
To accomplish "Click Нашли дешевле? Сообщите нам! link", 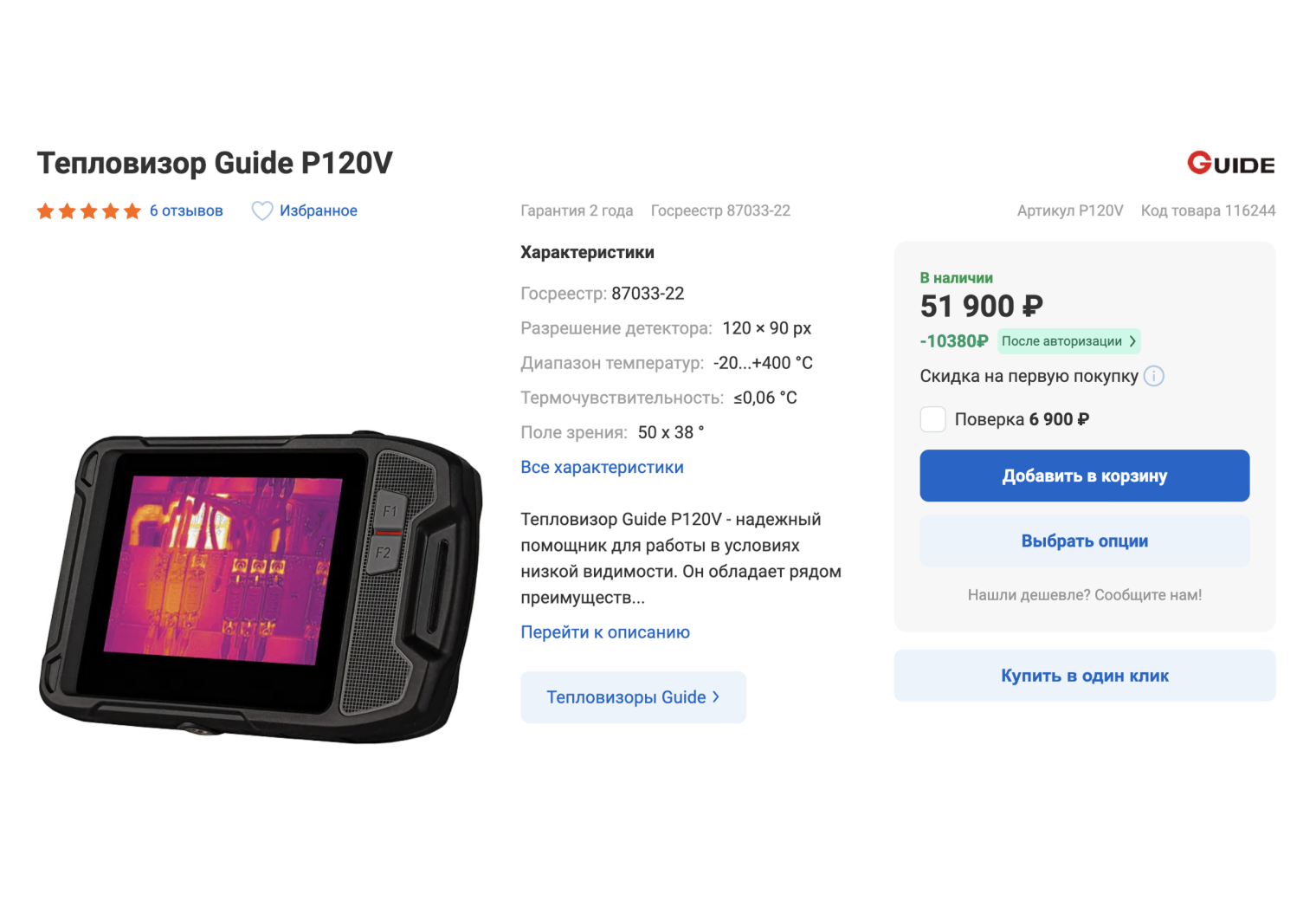I will pos(1085,595).
